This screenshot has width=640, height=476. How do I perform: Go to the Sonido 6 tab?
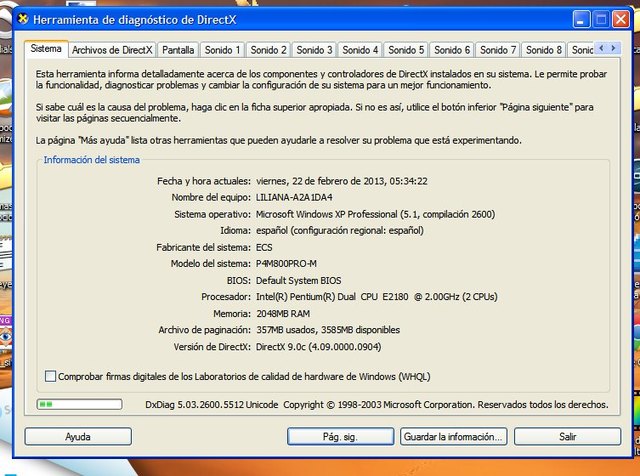click(x=452, y=50)
